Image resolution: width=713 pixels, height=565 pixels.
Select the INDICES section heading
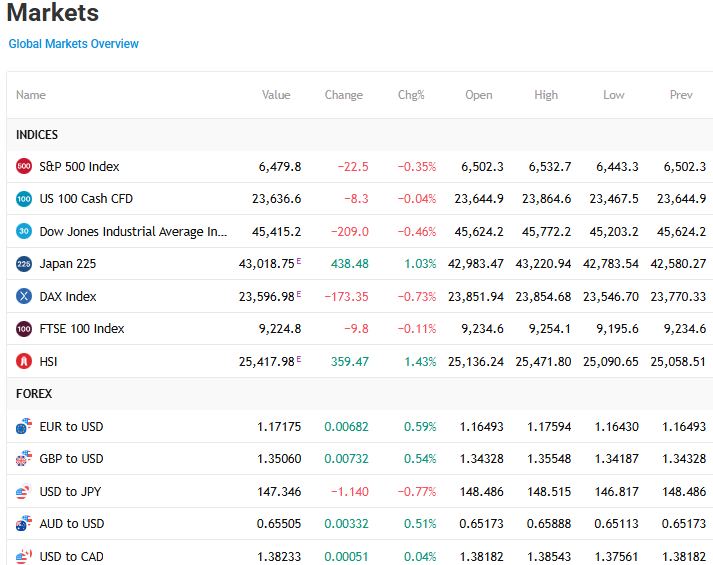(x=37, y=135)
